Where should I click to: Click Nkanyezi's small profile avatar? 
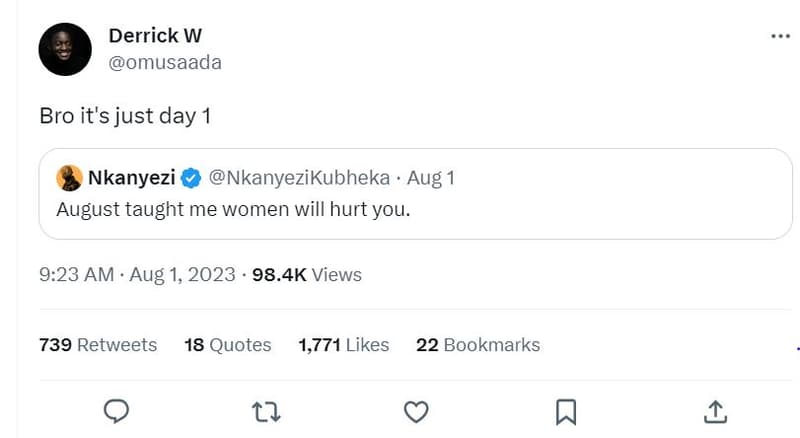(x=69, y=178)
